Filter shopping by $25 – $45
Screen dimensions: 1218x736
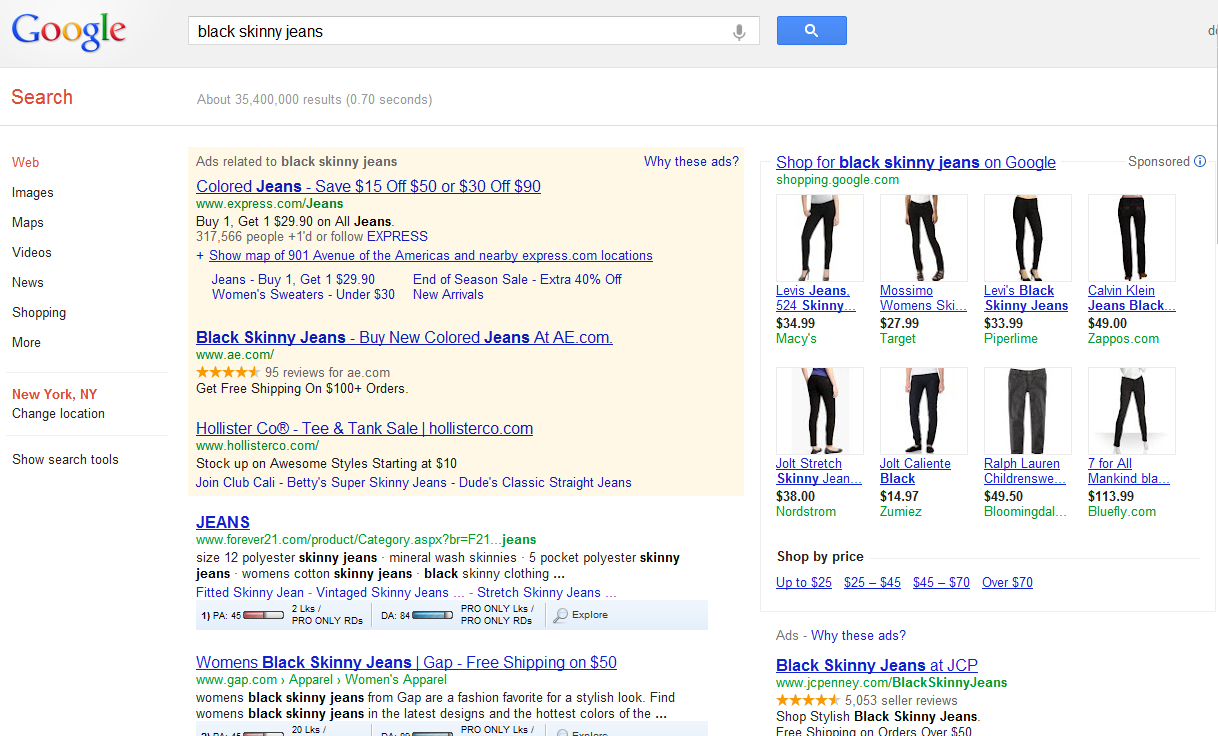tap(872, 582)
